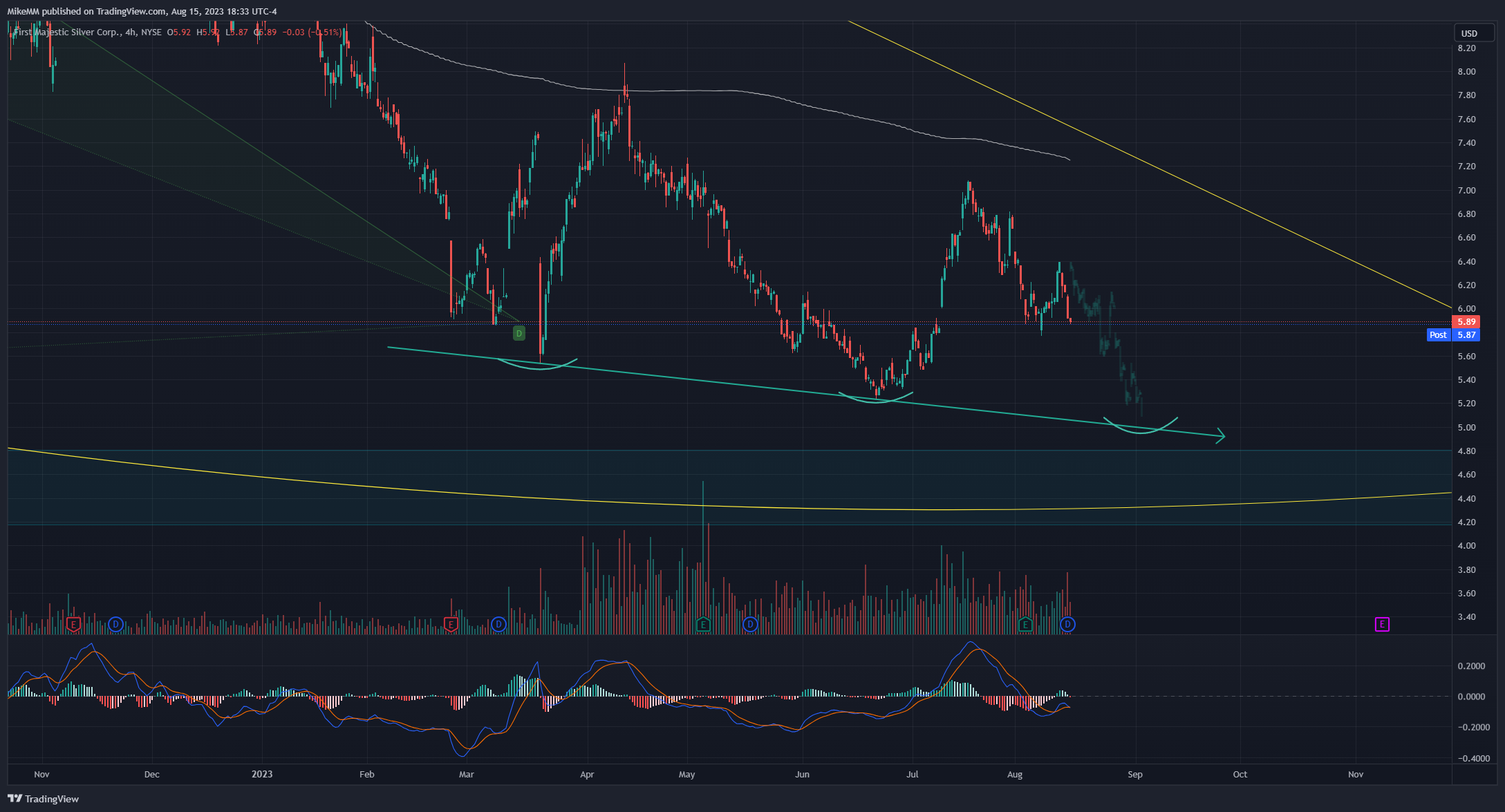Click the 8.00 price axis label
Image resolution: width=1505 pixels, height=812 pixels.
click(x=1466, y=72)
